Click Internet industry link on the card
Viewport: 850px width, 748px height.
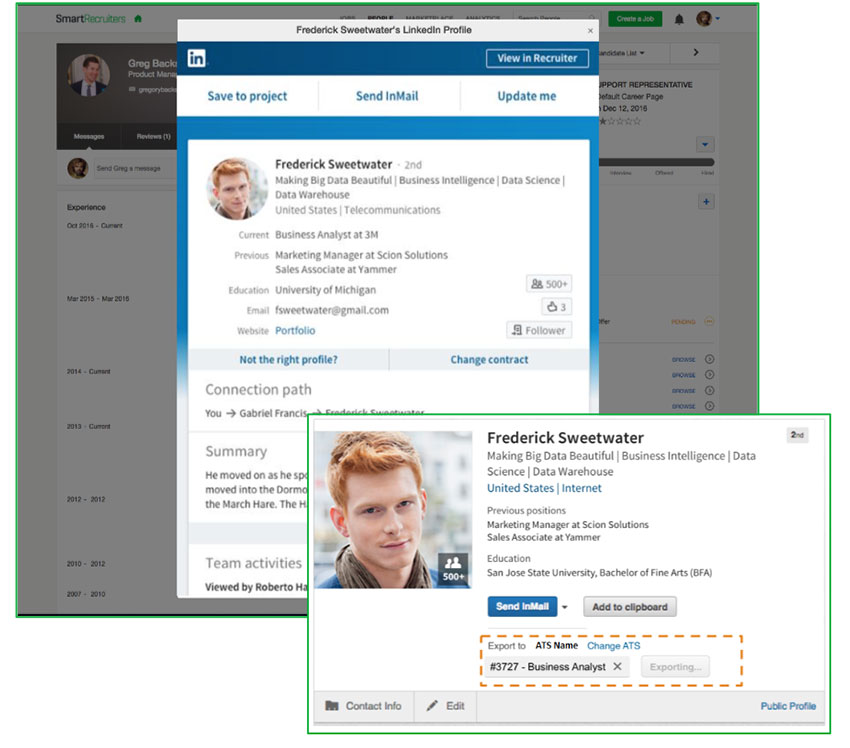click(x=582, y=488)
